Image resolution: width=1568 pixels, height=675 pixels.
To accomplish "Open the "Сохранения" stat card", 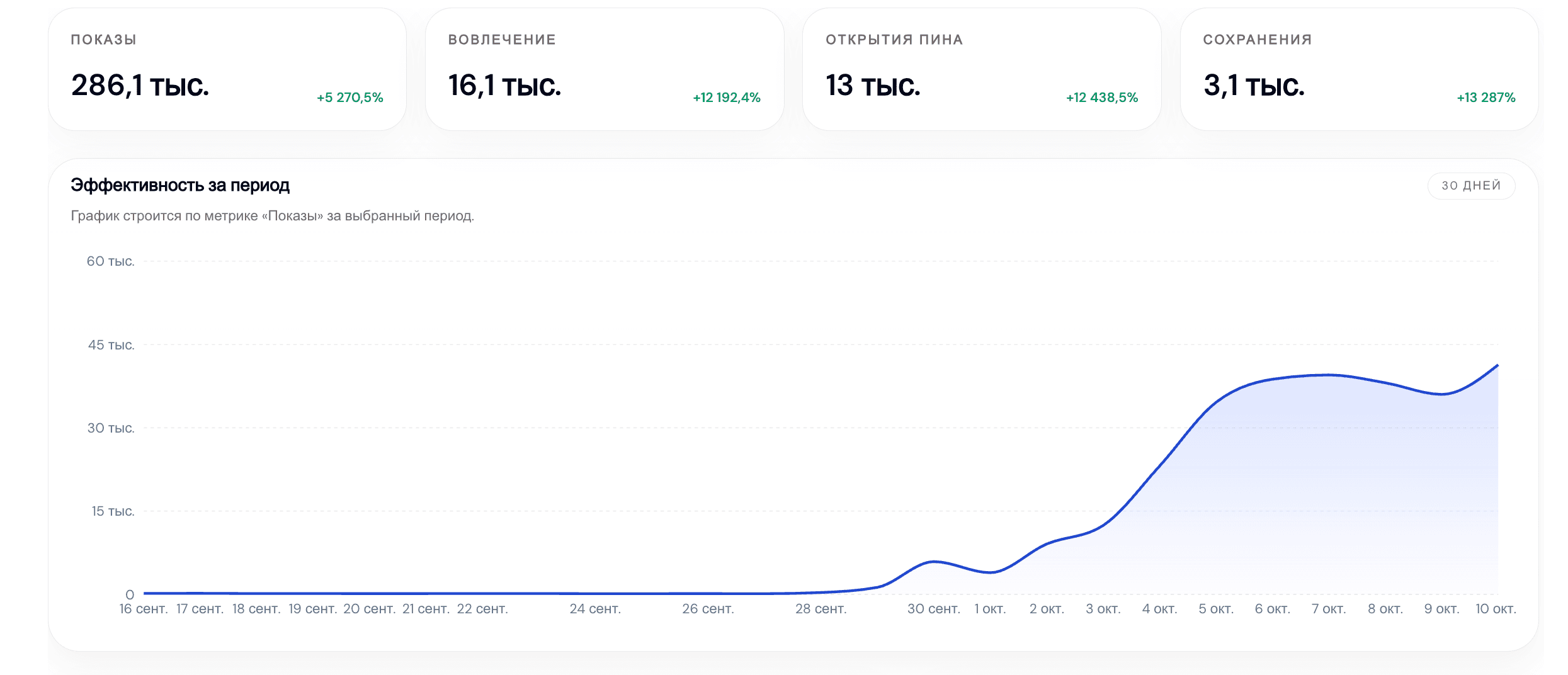I will point(1360,69).
